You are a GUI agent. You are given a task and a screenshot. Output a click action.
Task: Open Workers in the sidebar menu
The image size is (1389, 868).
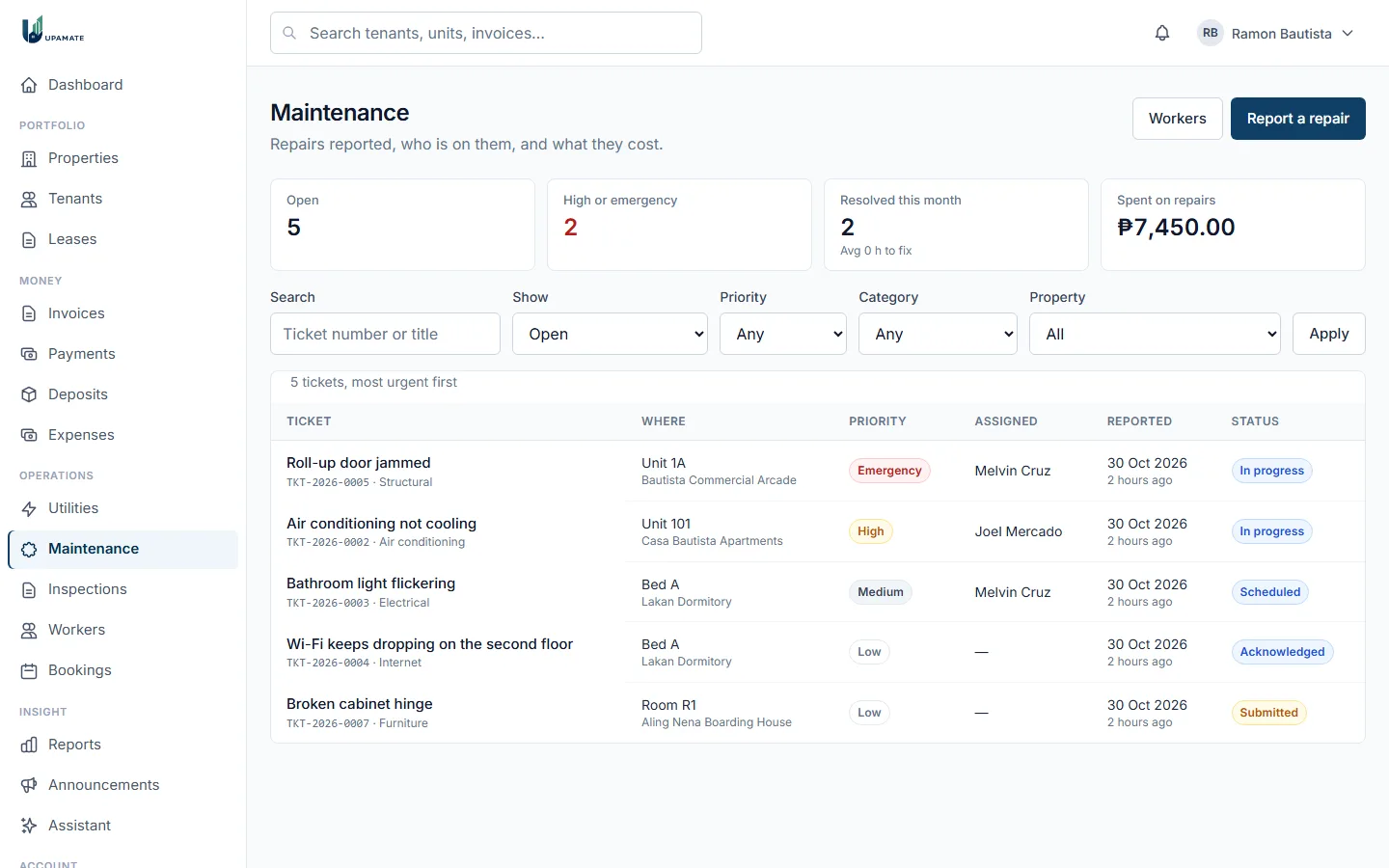(123, 630)
